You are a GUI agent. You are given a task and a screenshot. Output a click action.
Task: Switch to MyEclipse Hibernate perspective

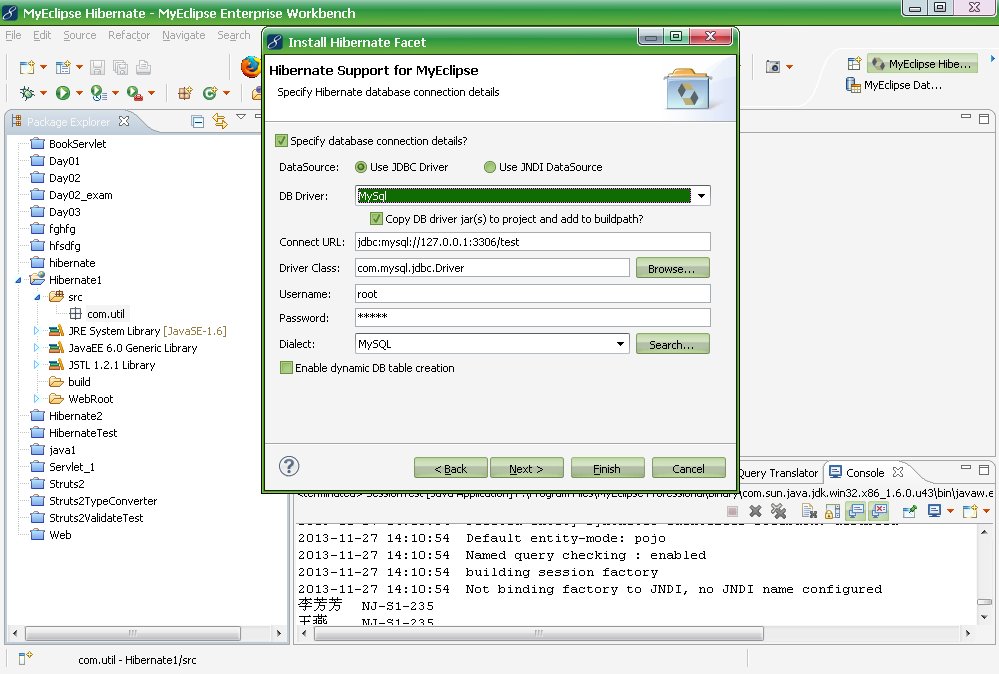click(x=922, y=64)
